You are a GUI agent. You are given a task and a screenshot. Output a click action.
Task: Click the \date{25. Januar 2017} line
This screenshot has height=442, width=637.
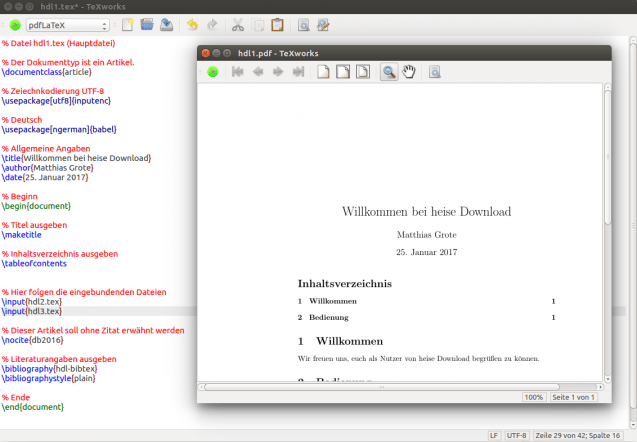coord(45,178)
